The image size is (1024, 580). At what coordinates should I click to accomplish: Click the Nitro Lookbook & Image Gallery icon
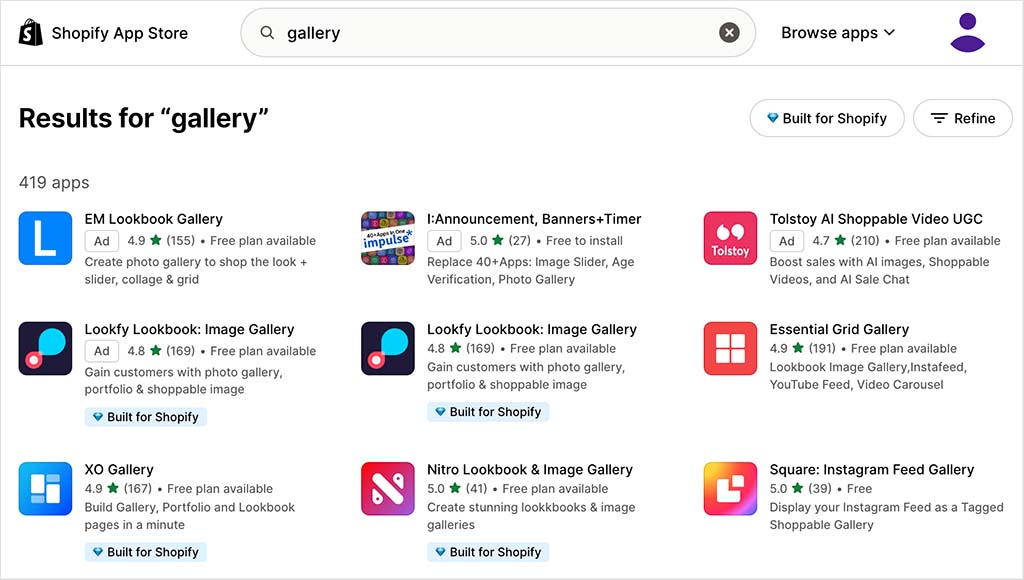pyautogui.click(x=388, y=489)
